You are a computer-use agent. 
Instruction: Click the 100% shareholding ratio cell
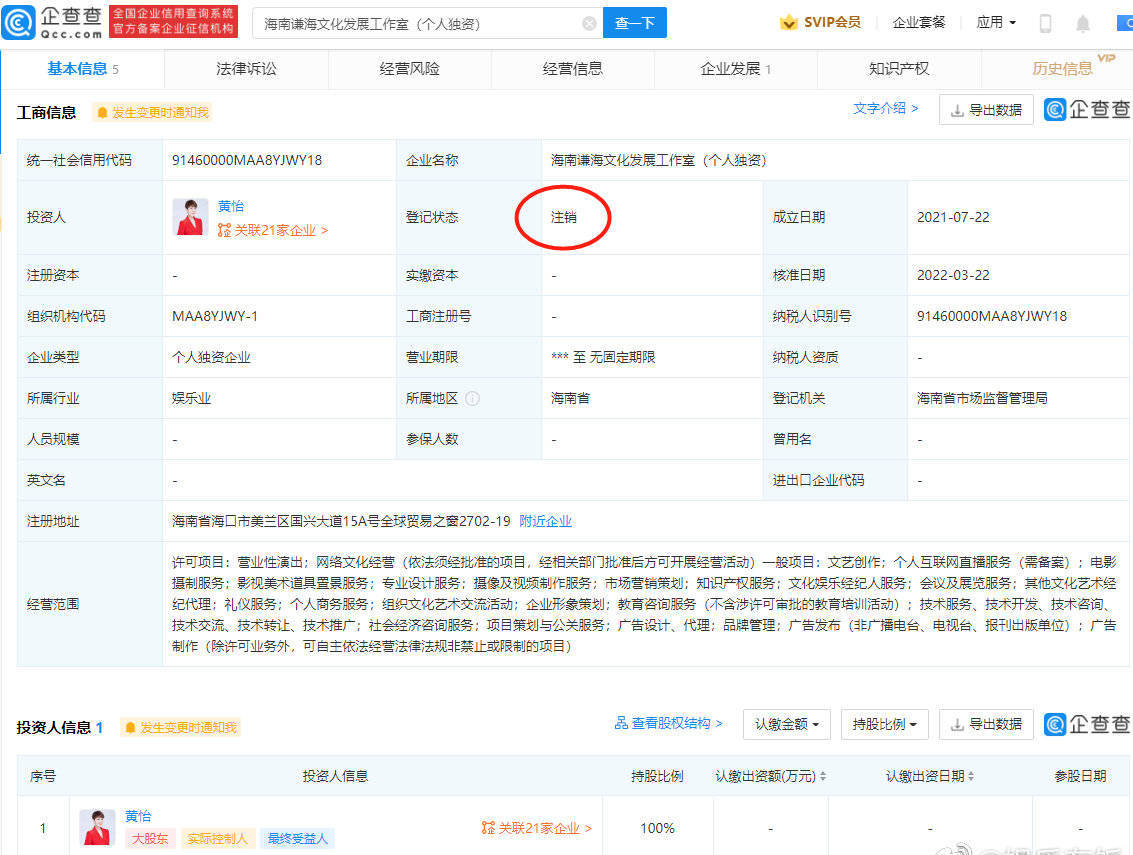658,828
